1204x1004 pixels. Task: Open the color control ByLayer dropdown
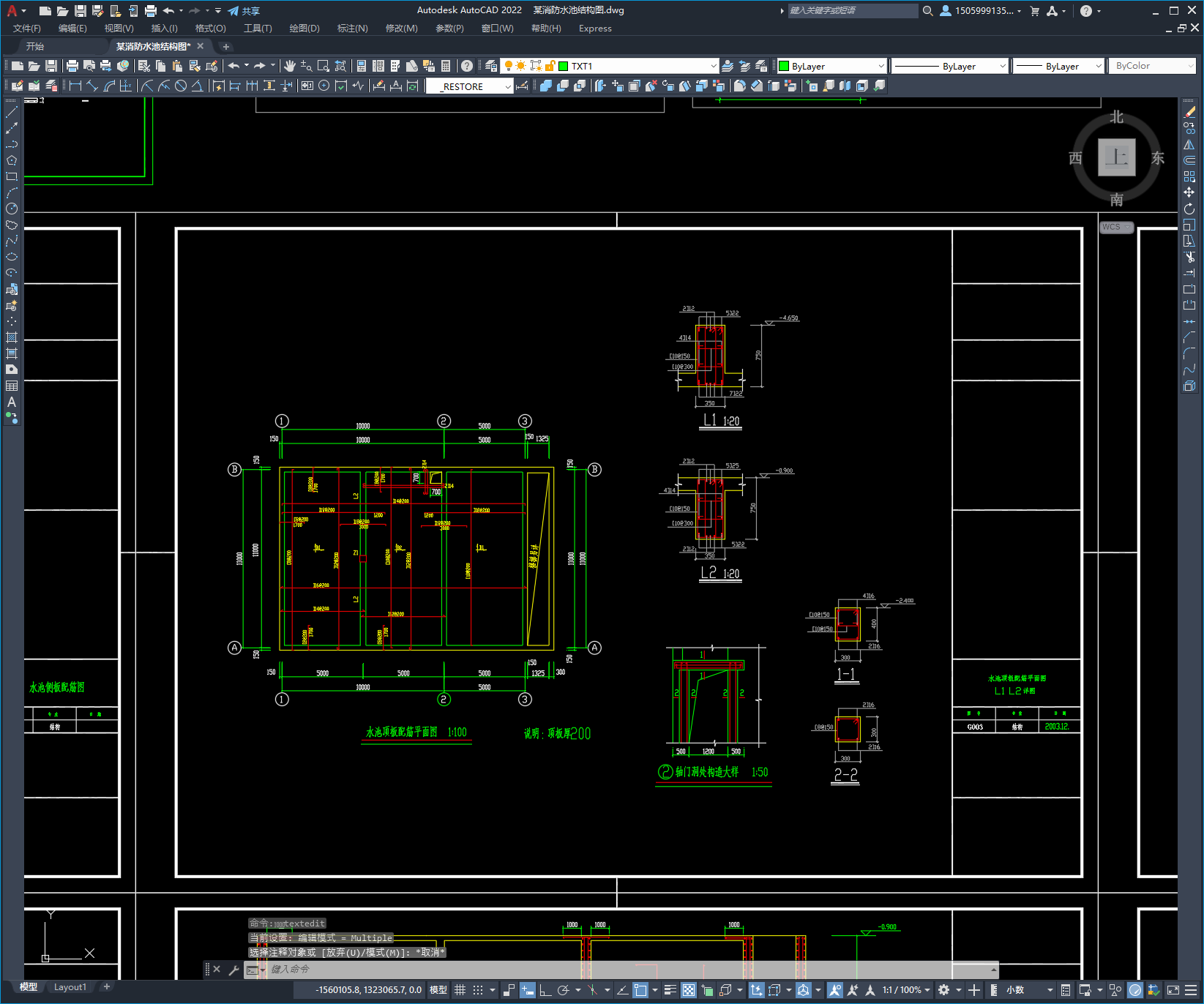831,66
